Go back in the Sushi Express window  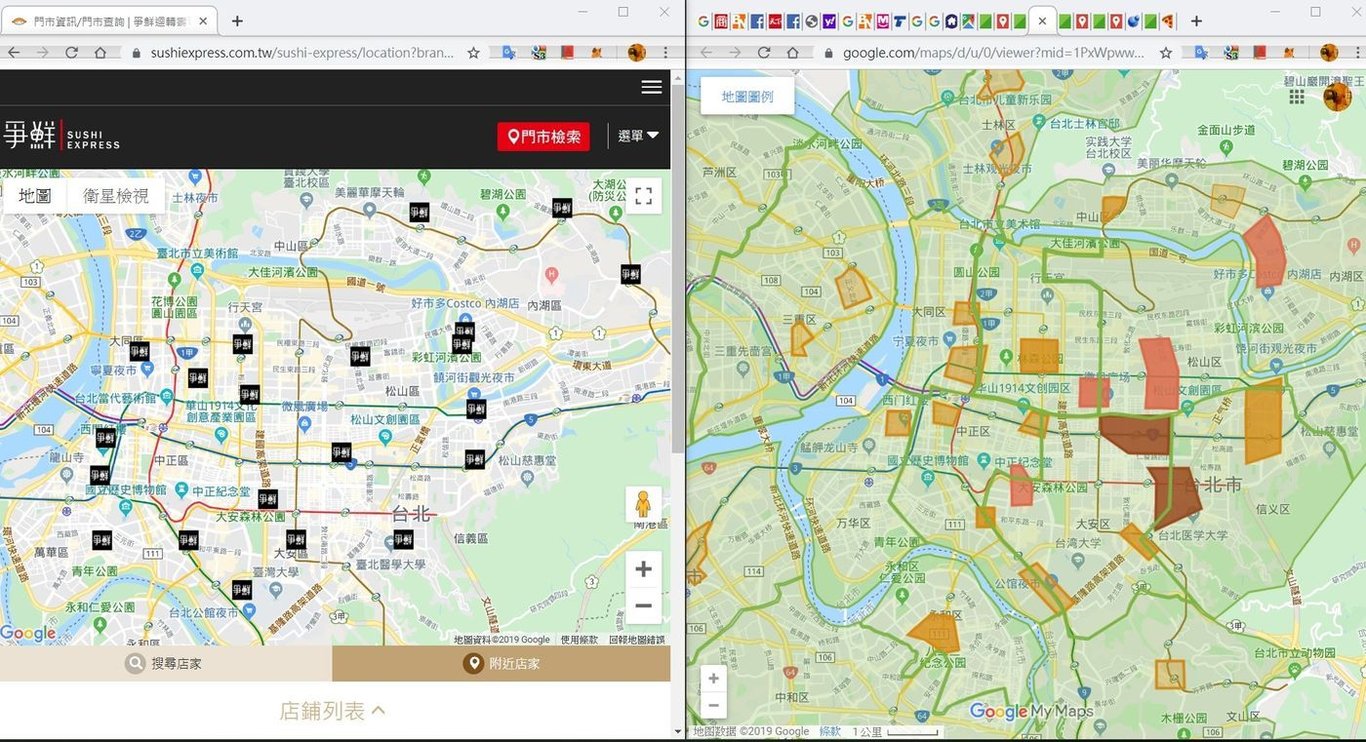click(x=14, y=52)
